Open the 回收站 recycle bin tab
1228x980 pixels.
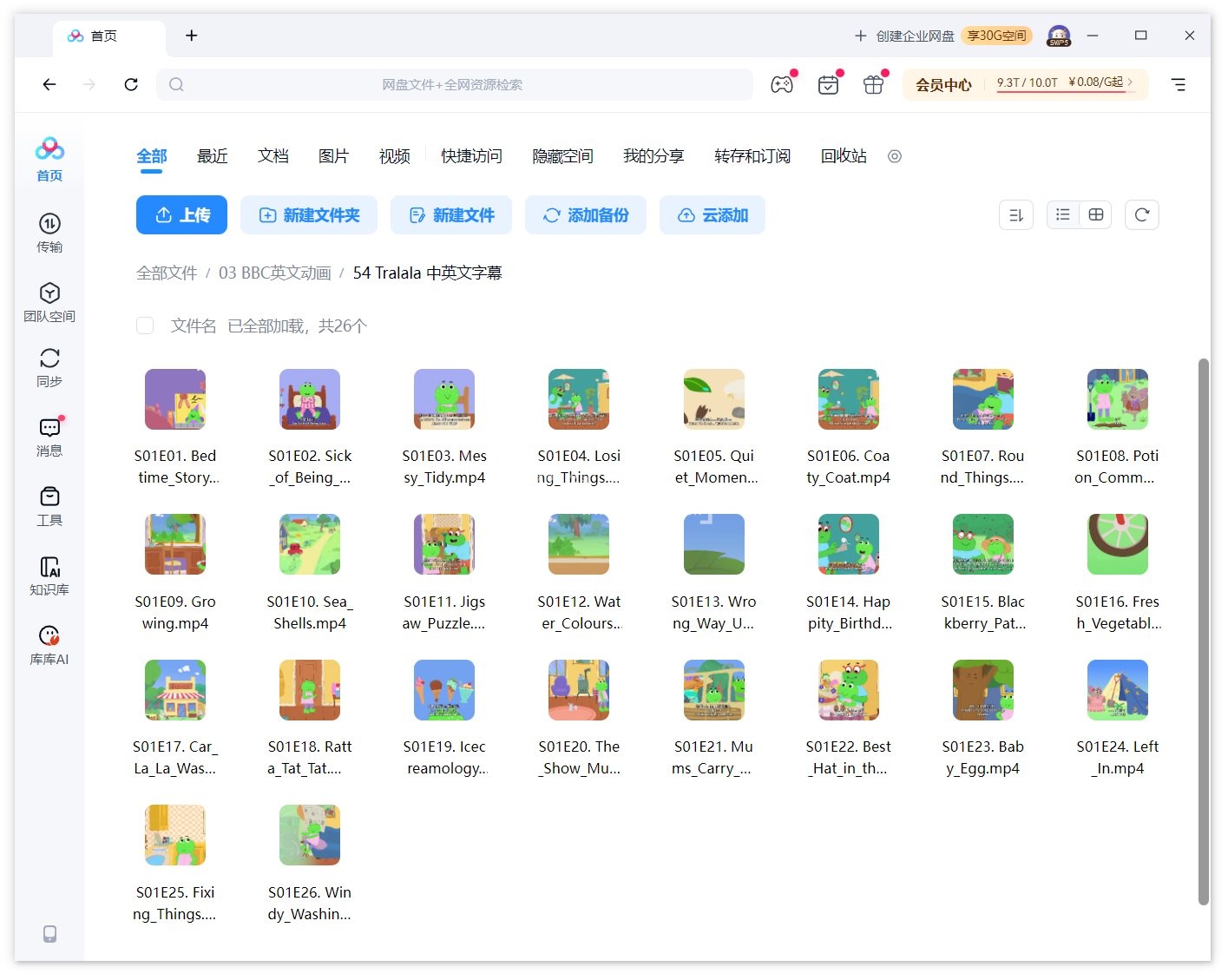click(x=844, y=156)
